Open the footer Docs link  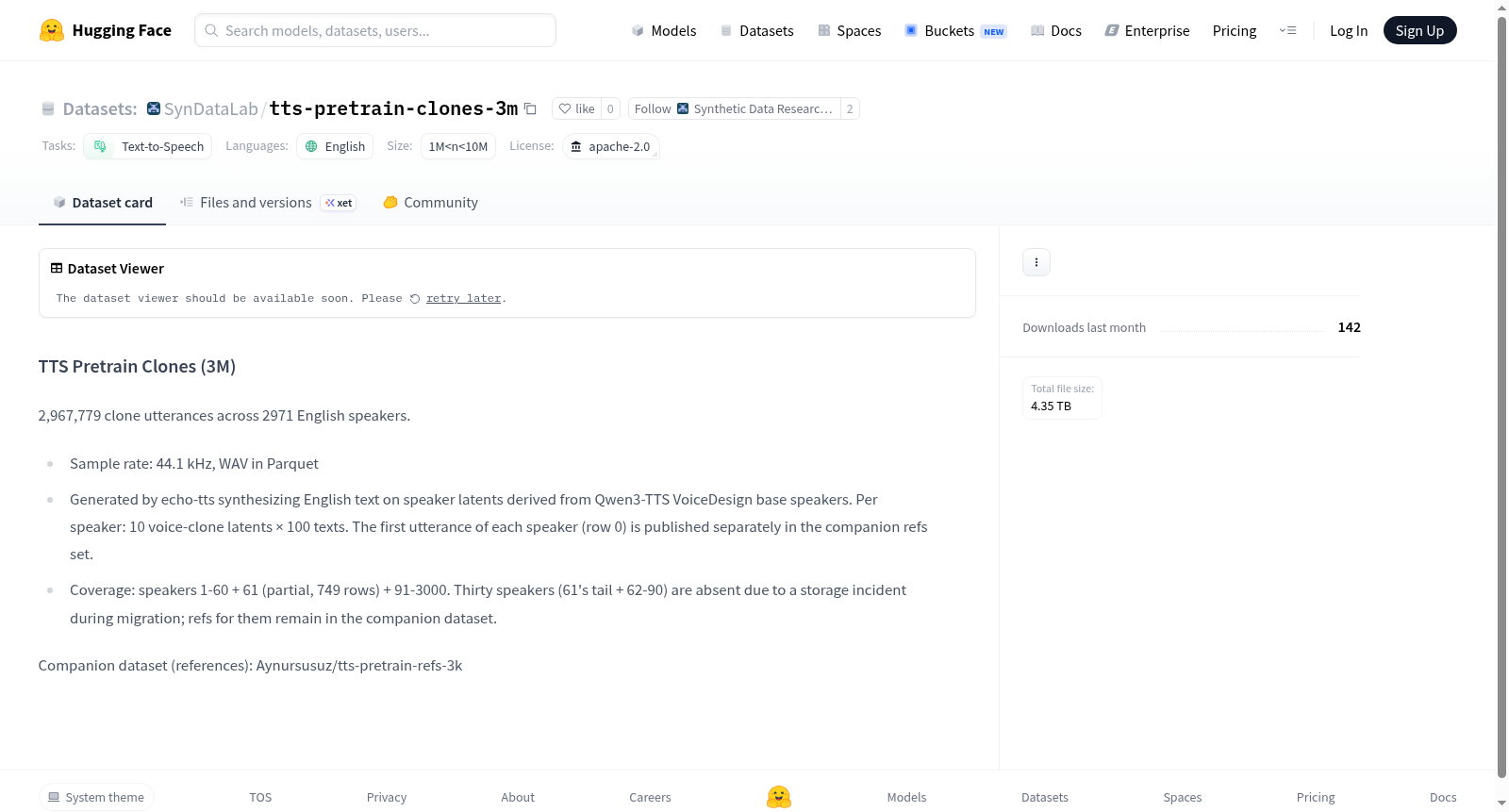(x=1443, y=797)
